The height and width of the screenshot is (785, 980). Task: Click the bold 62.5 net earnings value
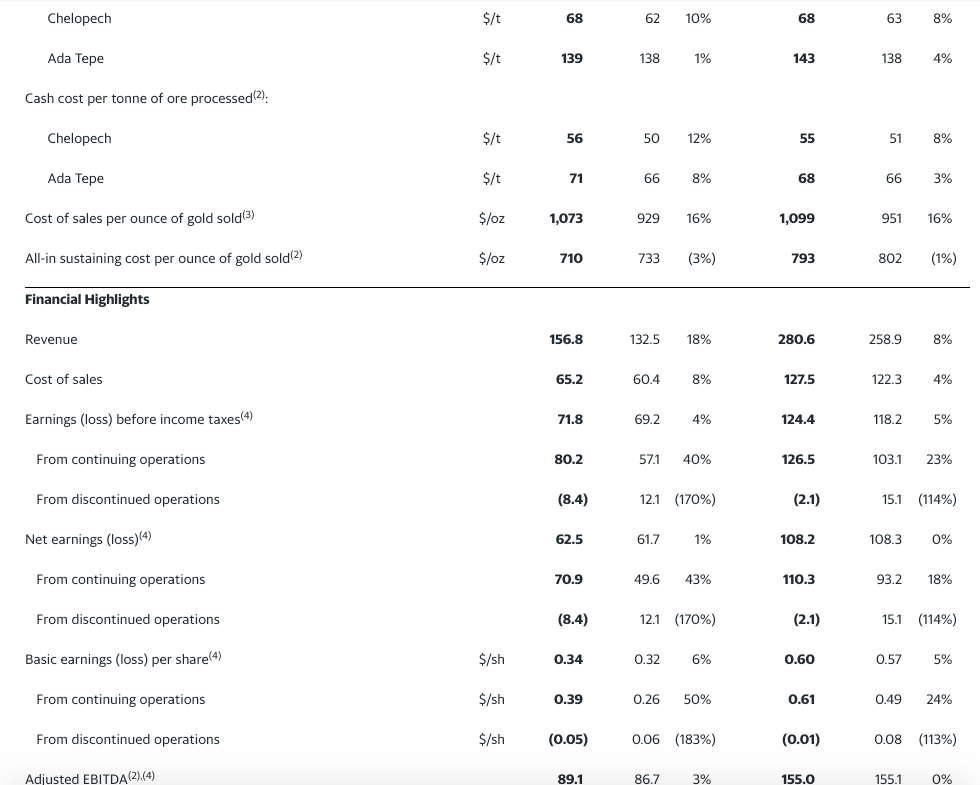[568, 540]
